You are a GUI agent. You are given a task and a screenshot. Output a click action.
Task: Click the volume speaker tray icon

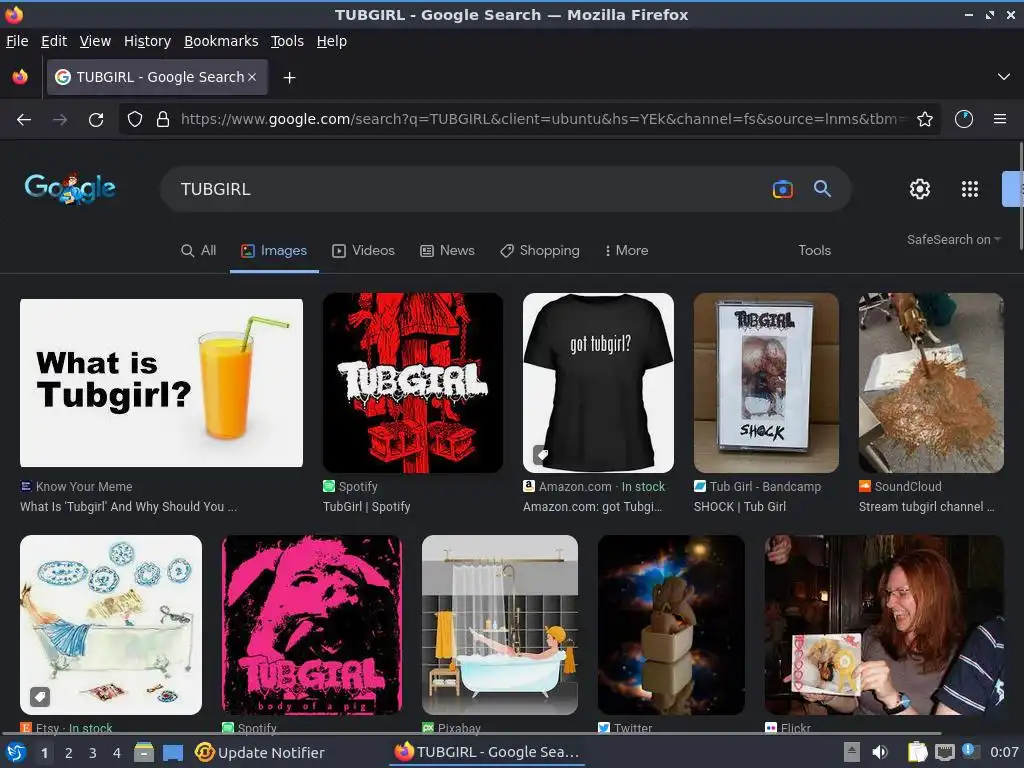pos(880,752)
